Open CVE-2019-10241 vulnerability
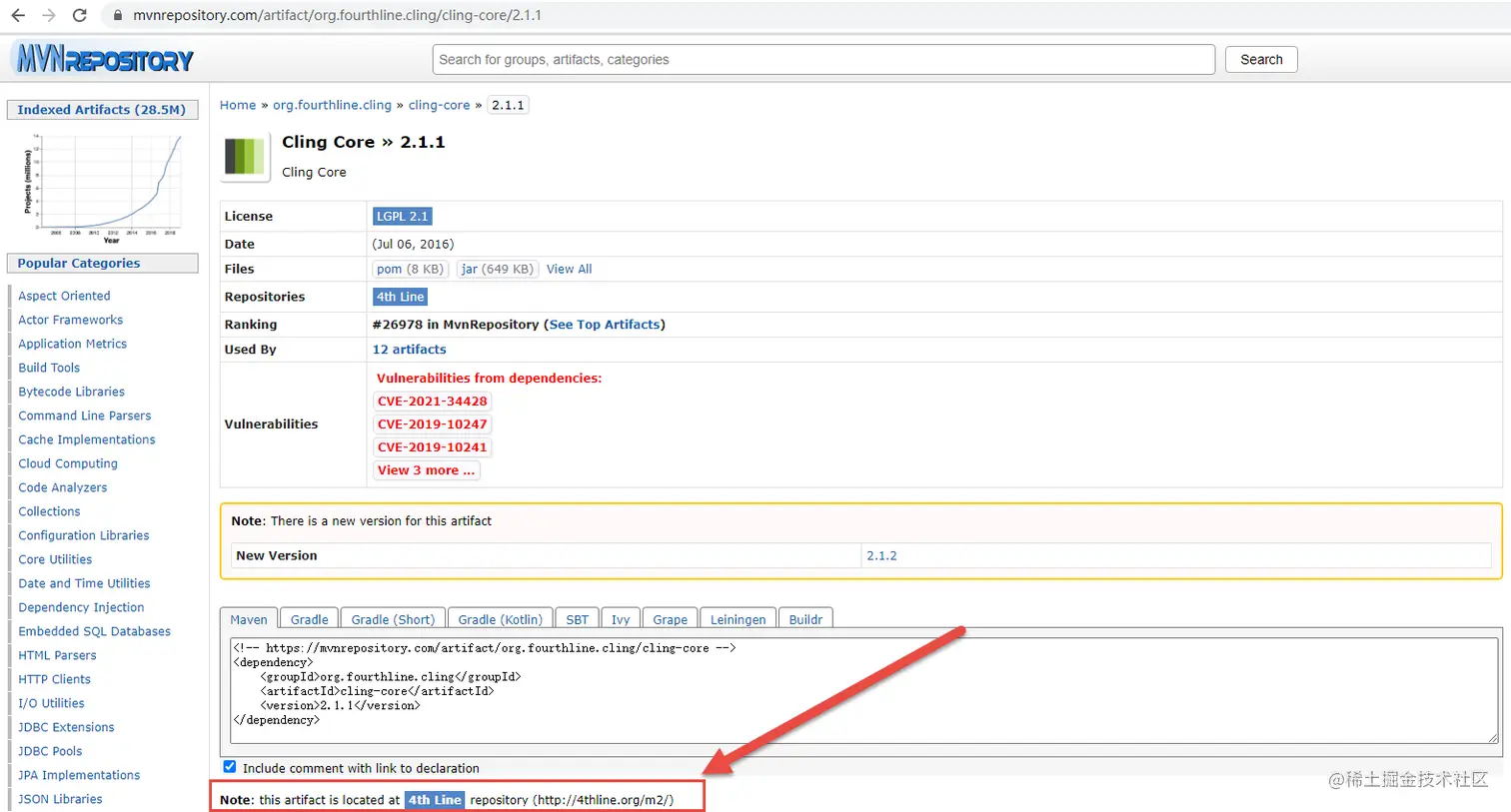The image size is (1511, 812). 432,447
